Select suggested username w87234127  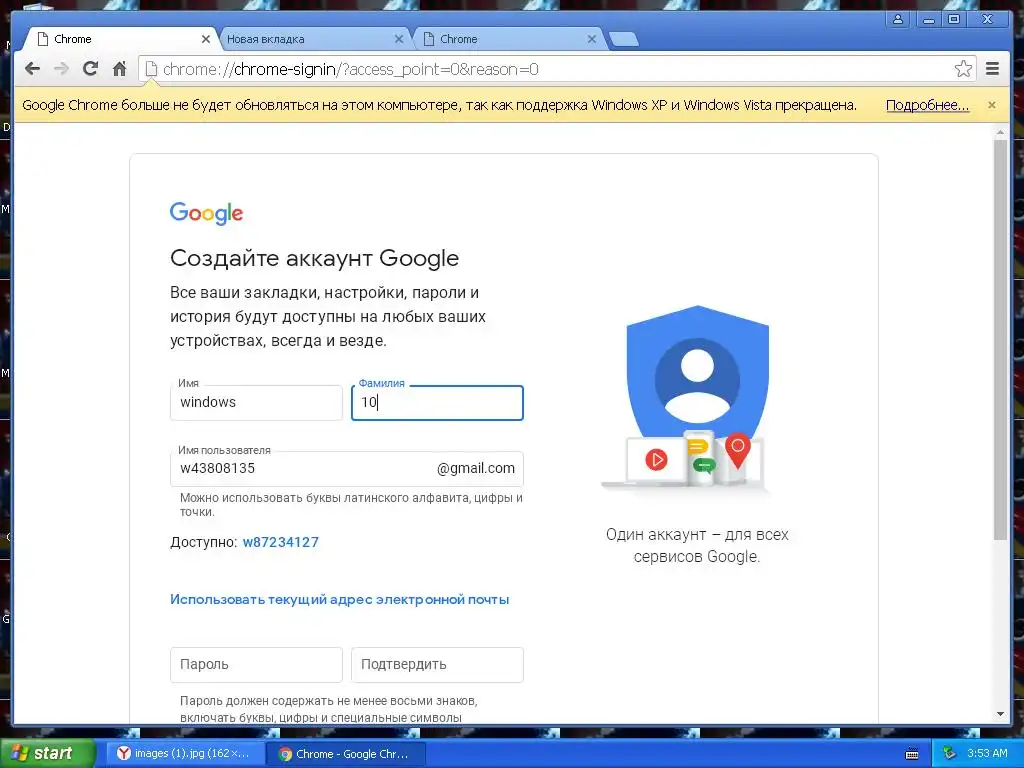tap(281, 542)
